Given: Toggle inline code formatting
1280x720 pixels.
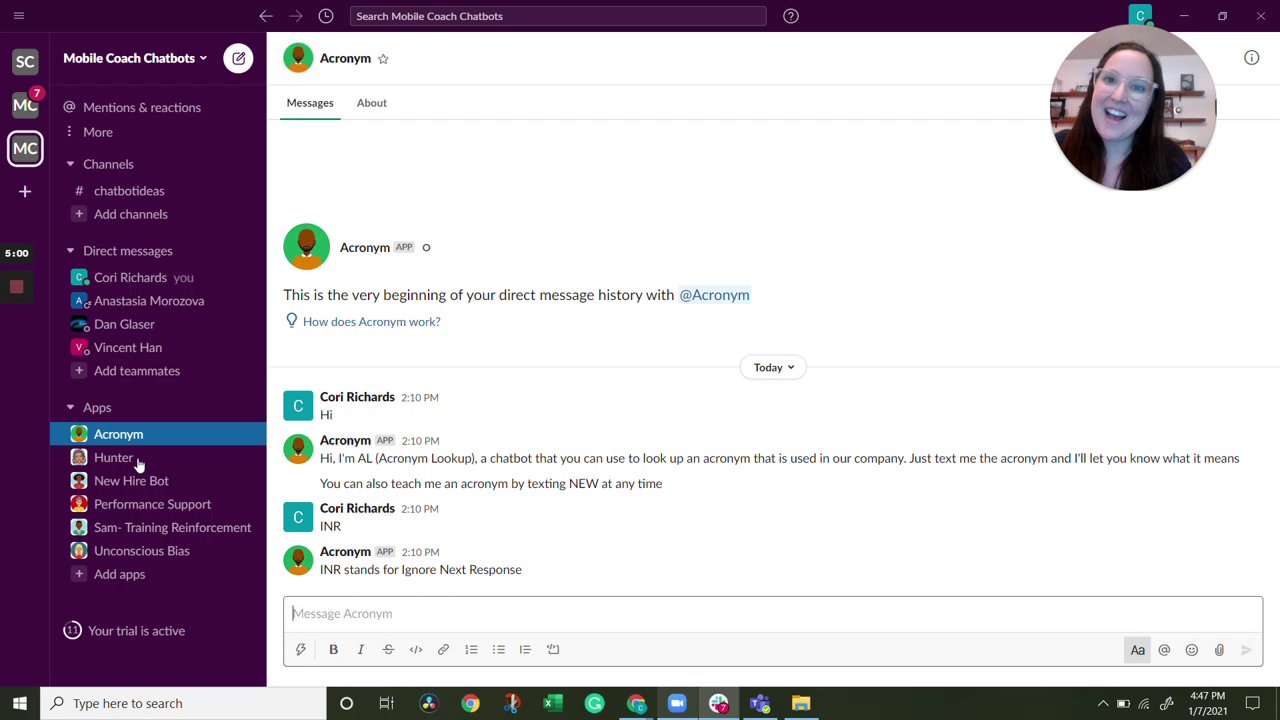Looking at the screenshot, I should 416,649.
